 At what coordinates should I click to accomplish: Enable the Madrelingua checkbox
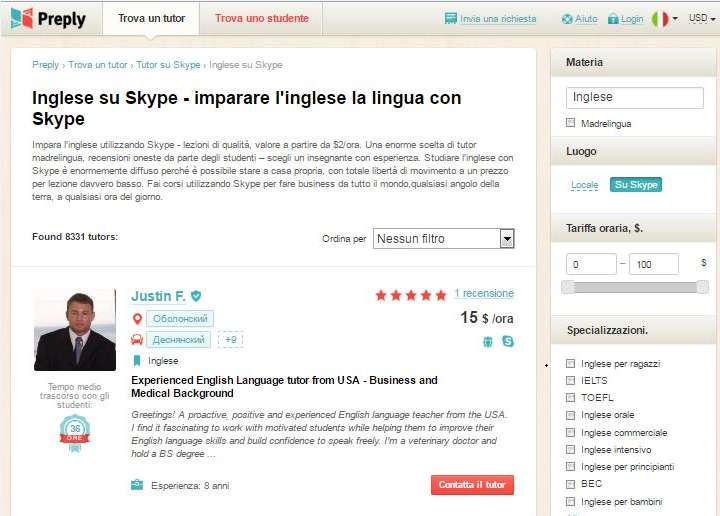571,123
